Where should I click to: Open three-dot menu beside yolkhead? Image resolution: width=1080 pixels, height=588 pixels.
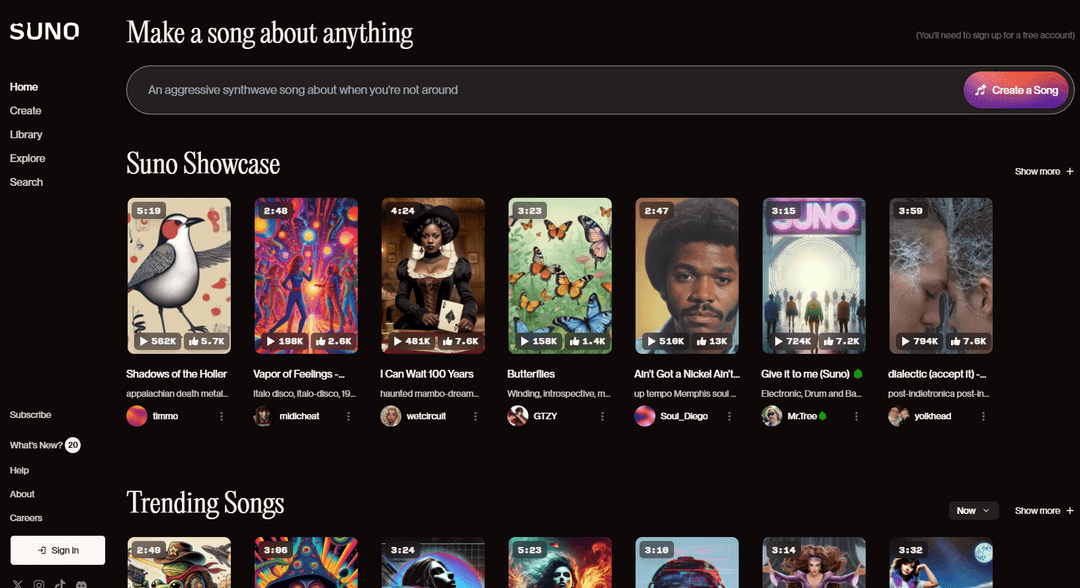point(983,416)
